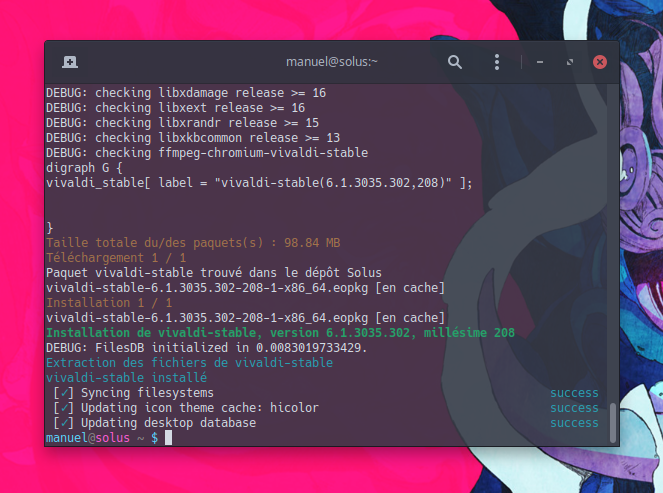Click the 'Téléchargement 1 / 1' line
663x493 pixels.
pos(116,258)
